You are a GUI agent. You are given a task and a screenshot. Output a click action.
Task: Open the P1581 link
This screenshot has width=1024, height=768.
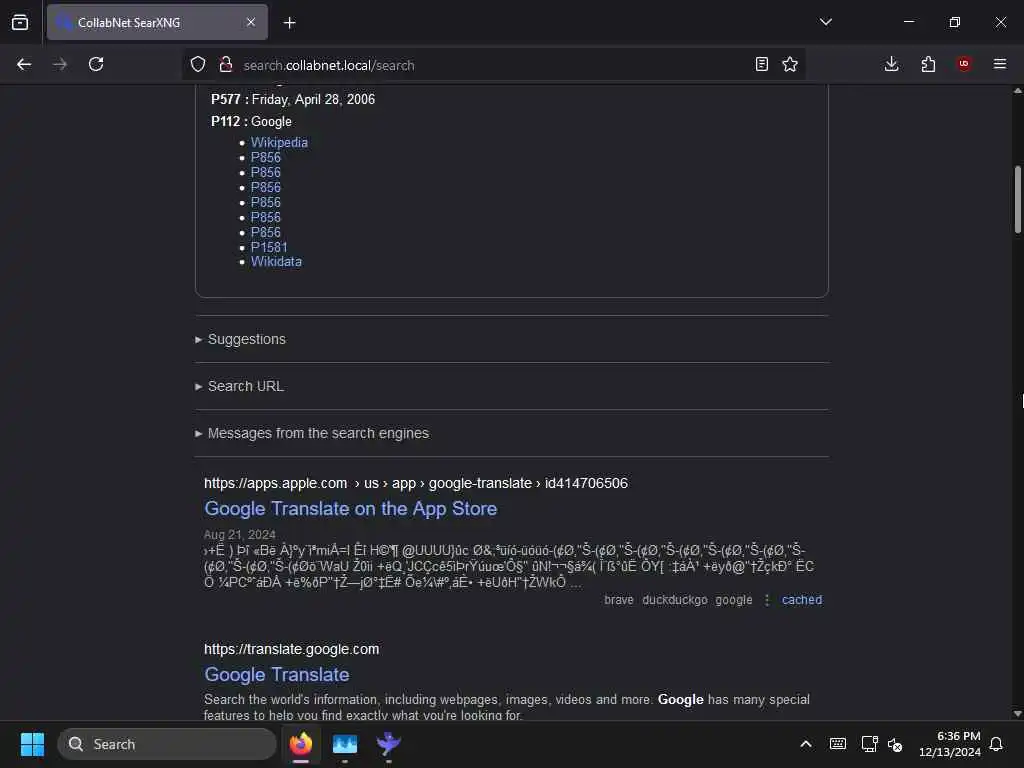[x=269, y=248]
